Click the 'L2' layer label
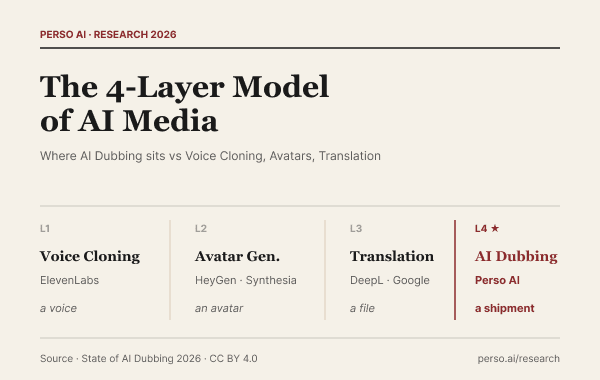This screenshot has height=380, width=600. 201,228
